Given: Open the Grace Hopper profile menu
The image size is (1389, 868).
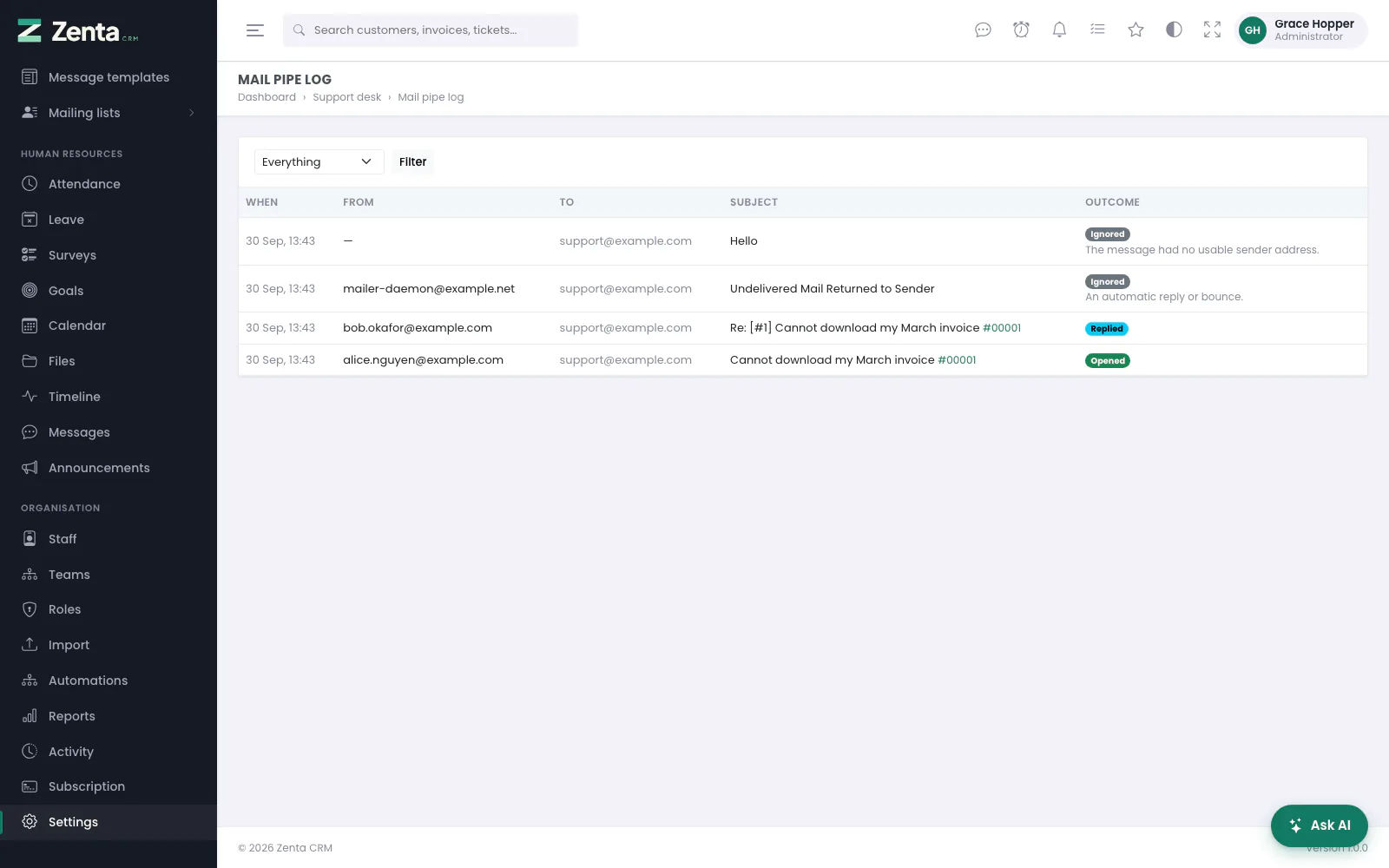Looking at the screenshot, I should point(1300,30).
